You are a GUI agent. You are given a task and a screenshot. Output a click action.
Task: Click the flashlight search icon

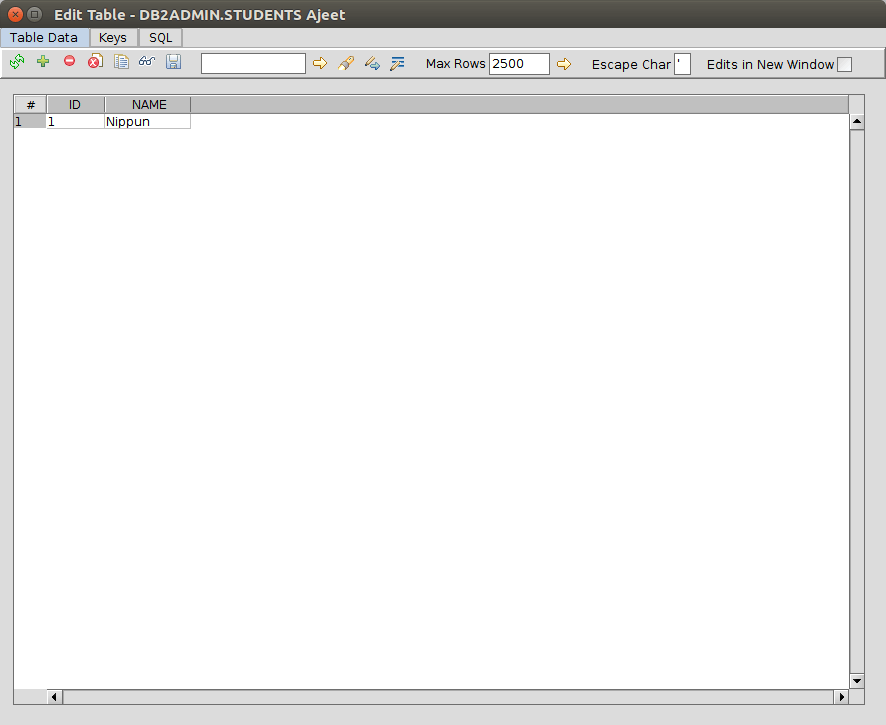[x=346, y=63]
